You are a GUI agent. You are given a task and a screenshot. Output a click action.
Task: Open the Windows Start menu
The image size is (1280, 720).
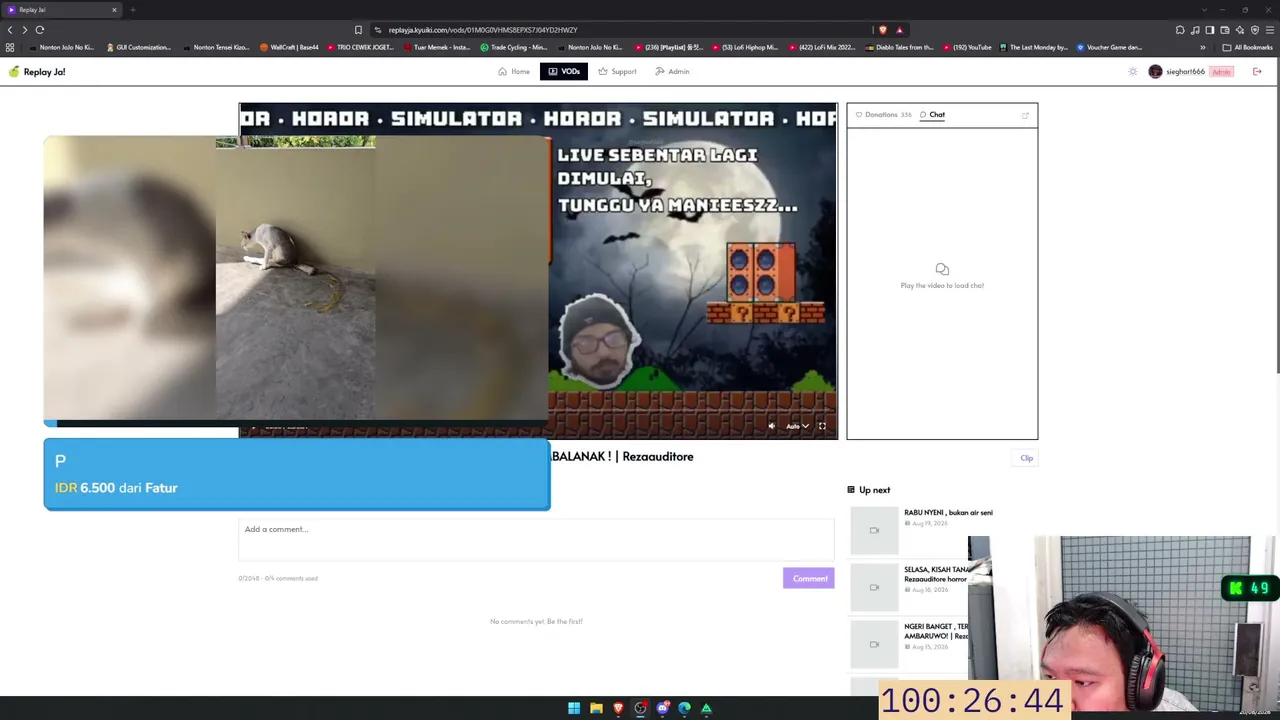(574, 708)
